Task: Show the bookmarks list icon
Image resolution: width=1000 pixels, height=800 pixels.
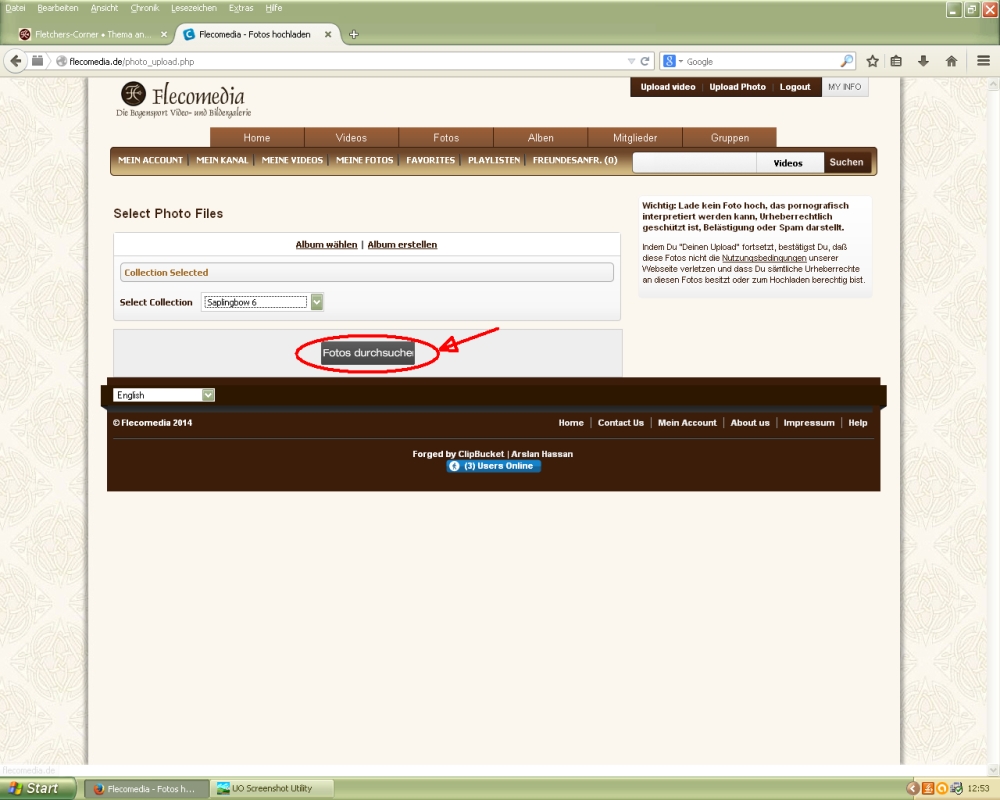Action: (x=896, y=61)
